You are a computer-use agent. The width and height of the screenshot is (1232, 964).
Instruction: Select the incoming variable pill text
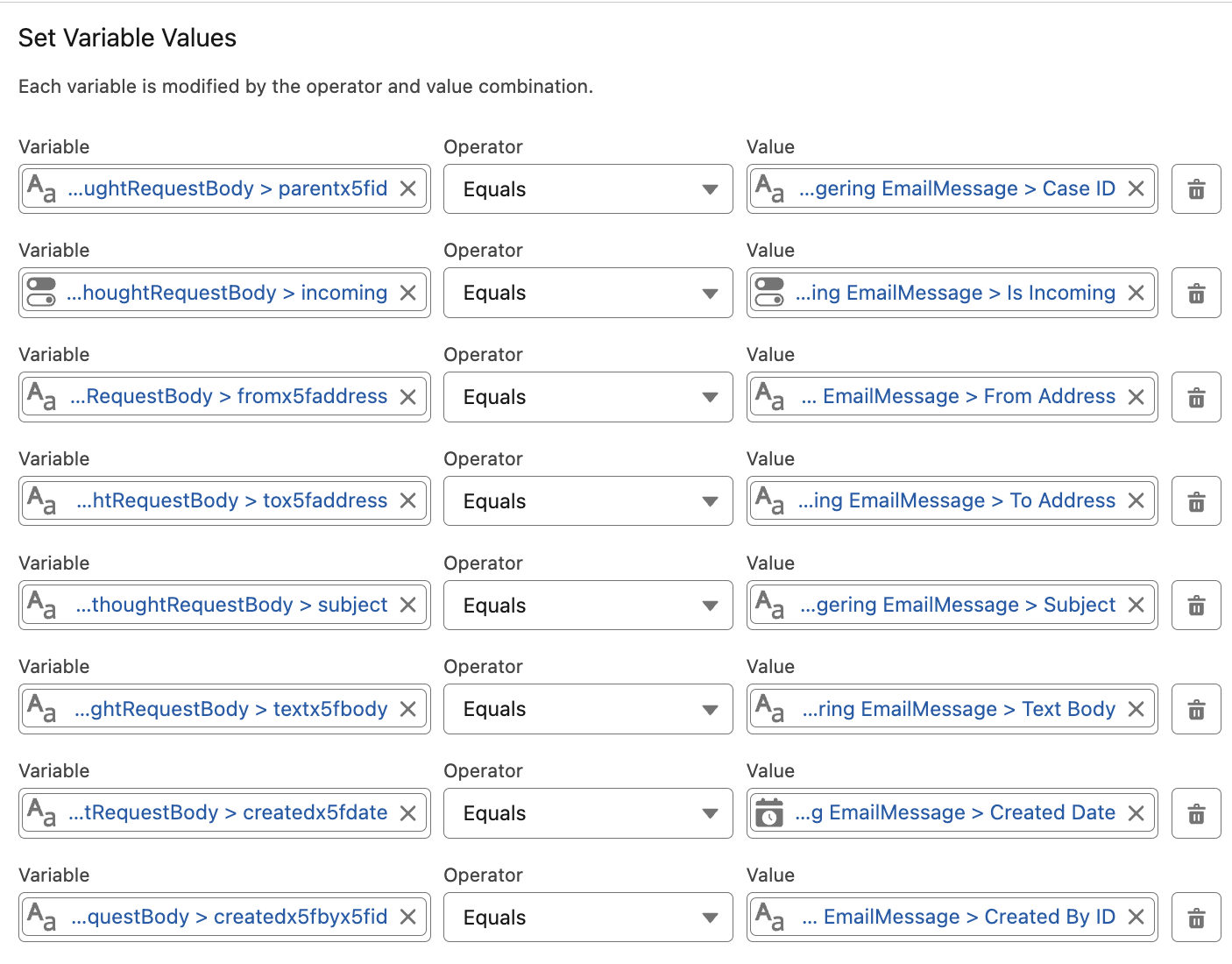point(227,293)
